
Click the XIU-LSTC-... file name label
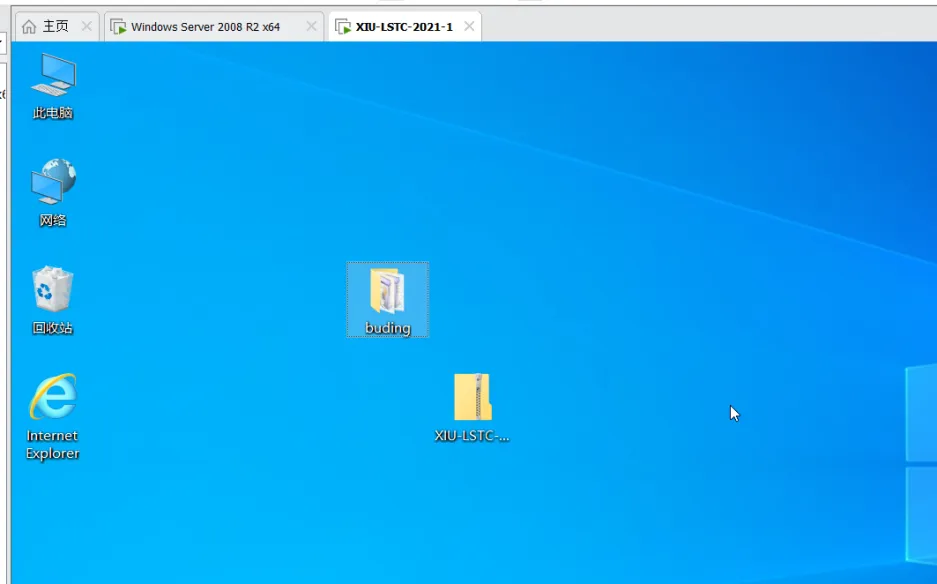pos(472,436)
